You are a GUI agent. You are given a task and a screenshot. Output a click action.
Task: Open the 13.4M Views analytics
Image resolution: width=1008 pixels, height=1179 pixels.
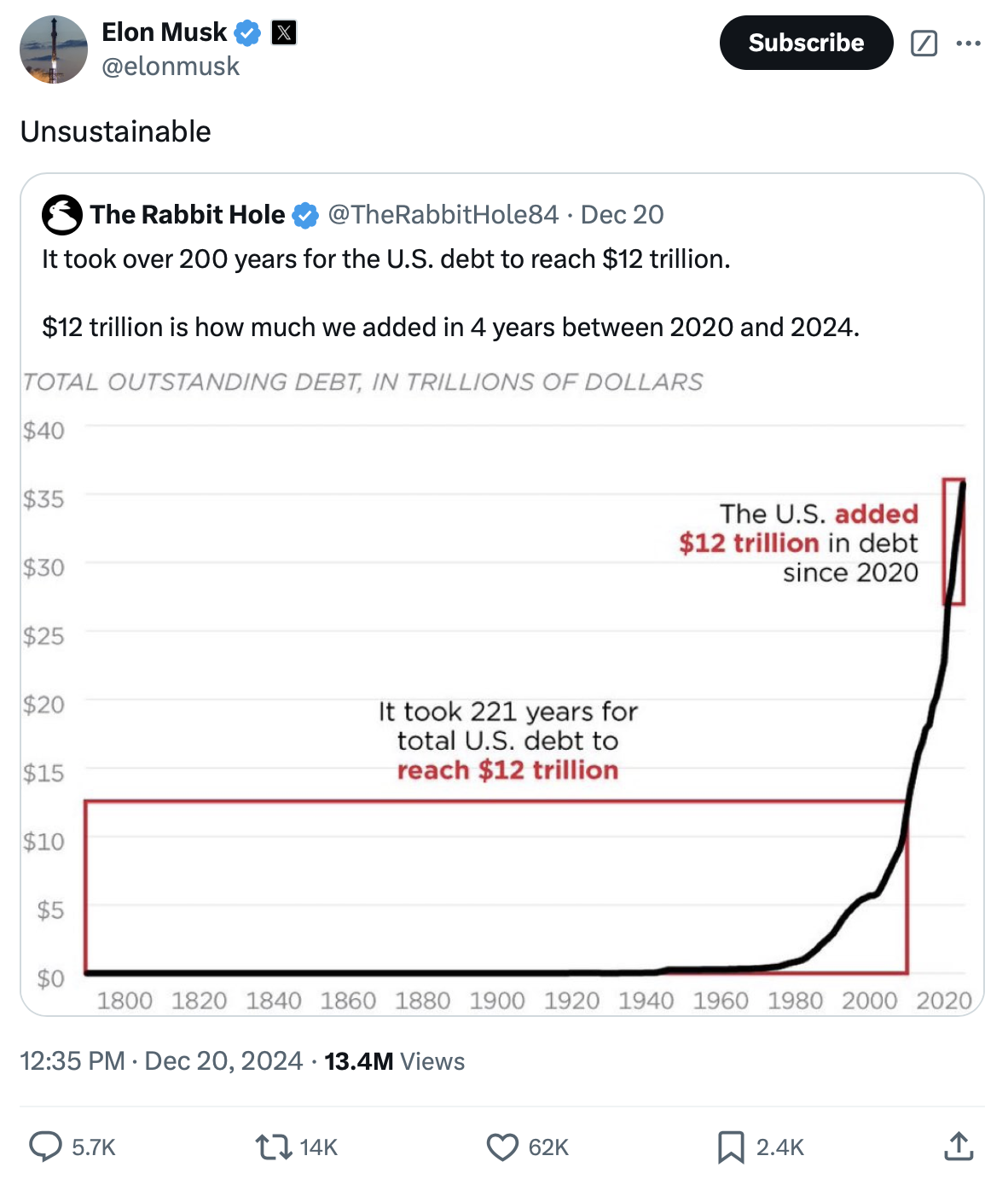(394, 1060)
